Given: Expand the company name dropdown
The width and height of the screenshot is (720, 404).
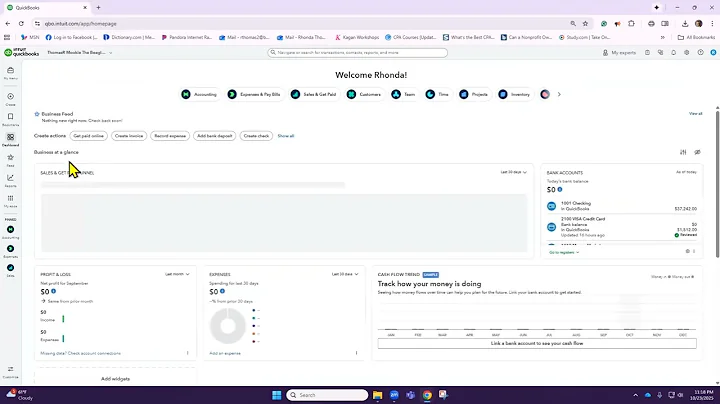Looking at the screenshot, I should 80,53.
